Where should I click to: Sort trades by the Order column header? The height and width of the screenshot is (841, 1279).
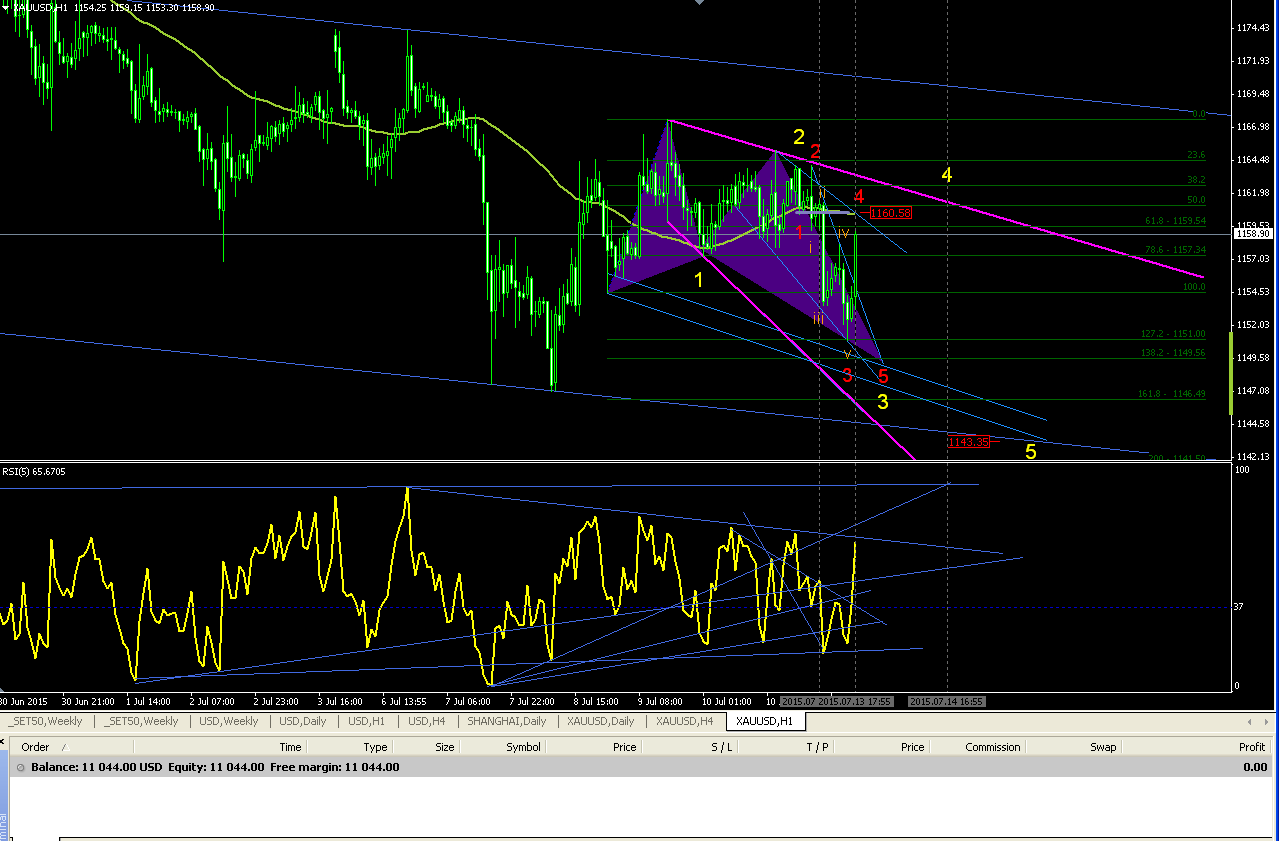36,747
